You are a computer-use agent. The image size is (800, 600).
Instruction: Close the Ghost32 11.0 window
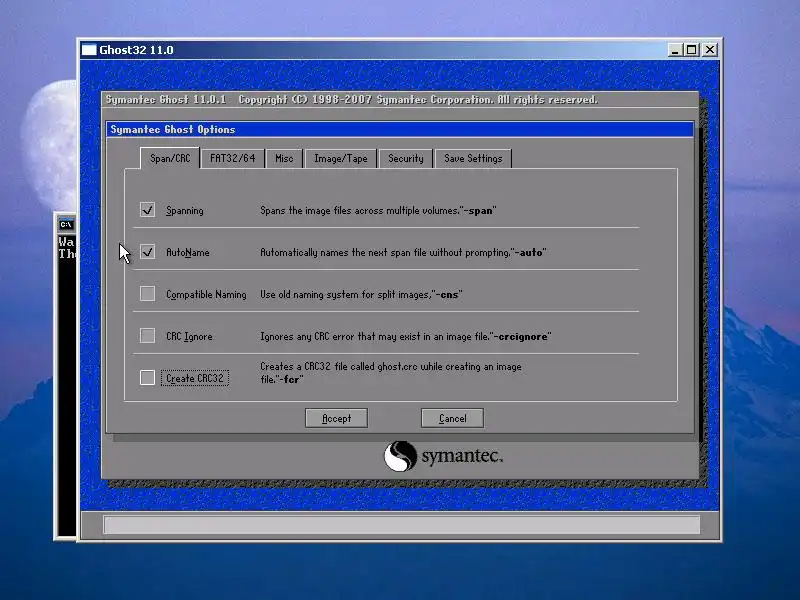pyautogui.click(x=710, y=49)
